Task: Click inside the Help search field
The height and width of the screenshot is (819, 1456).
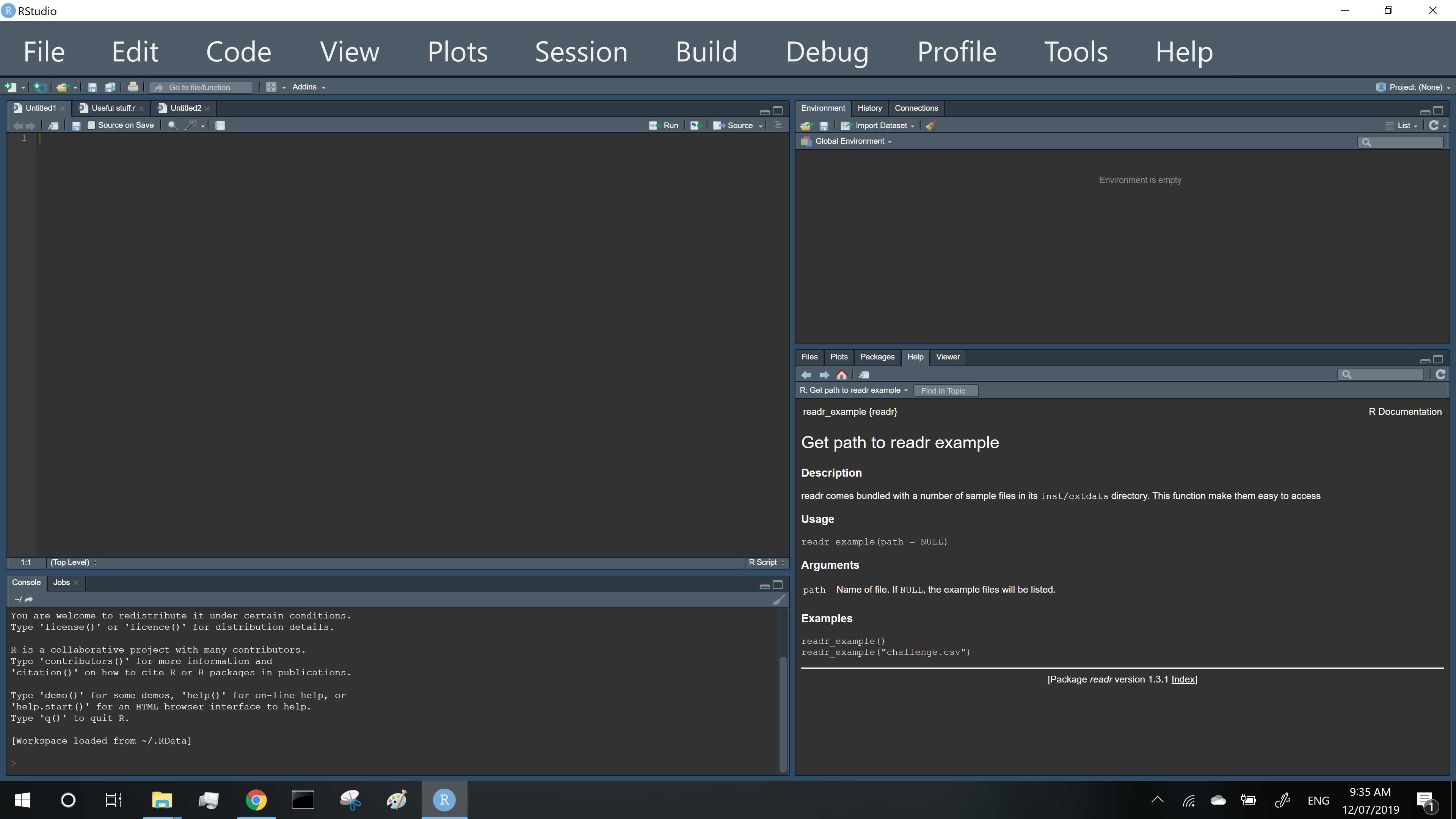Action: pos(1380,374)
